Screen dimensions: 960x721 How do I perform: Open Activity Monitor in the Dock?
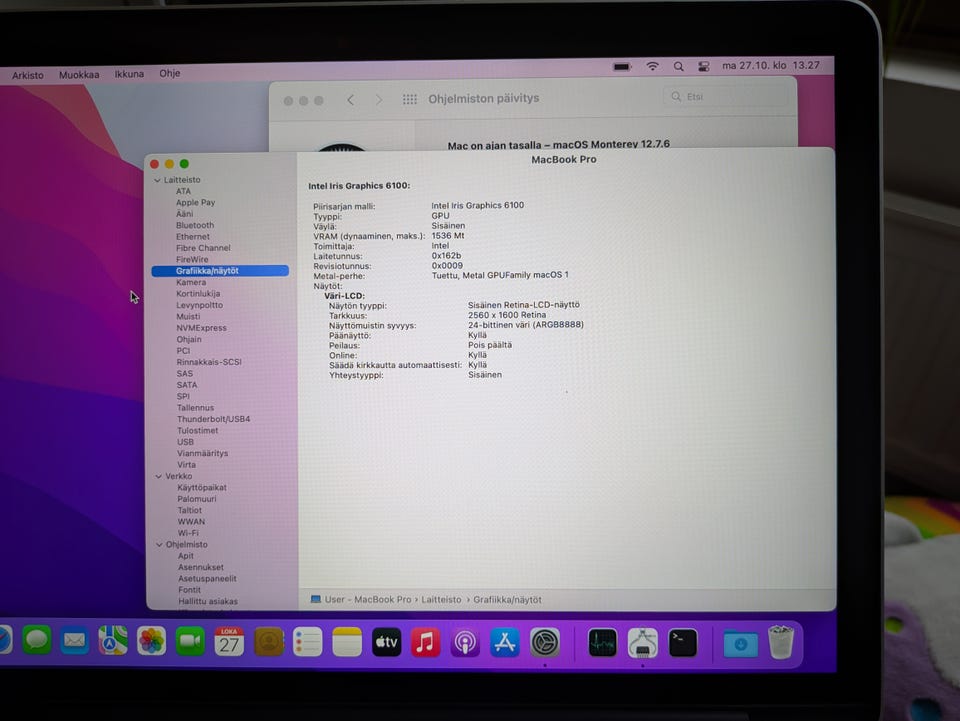coord(602,643)
